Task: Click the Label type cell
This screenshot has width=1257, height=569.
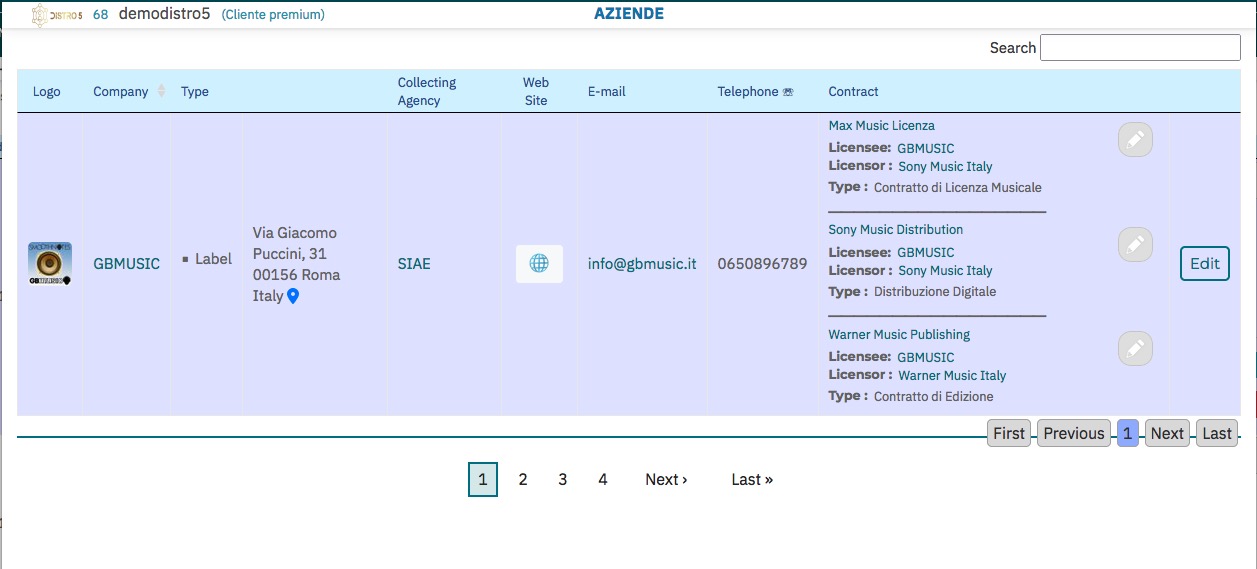Action: (213, 259)
